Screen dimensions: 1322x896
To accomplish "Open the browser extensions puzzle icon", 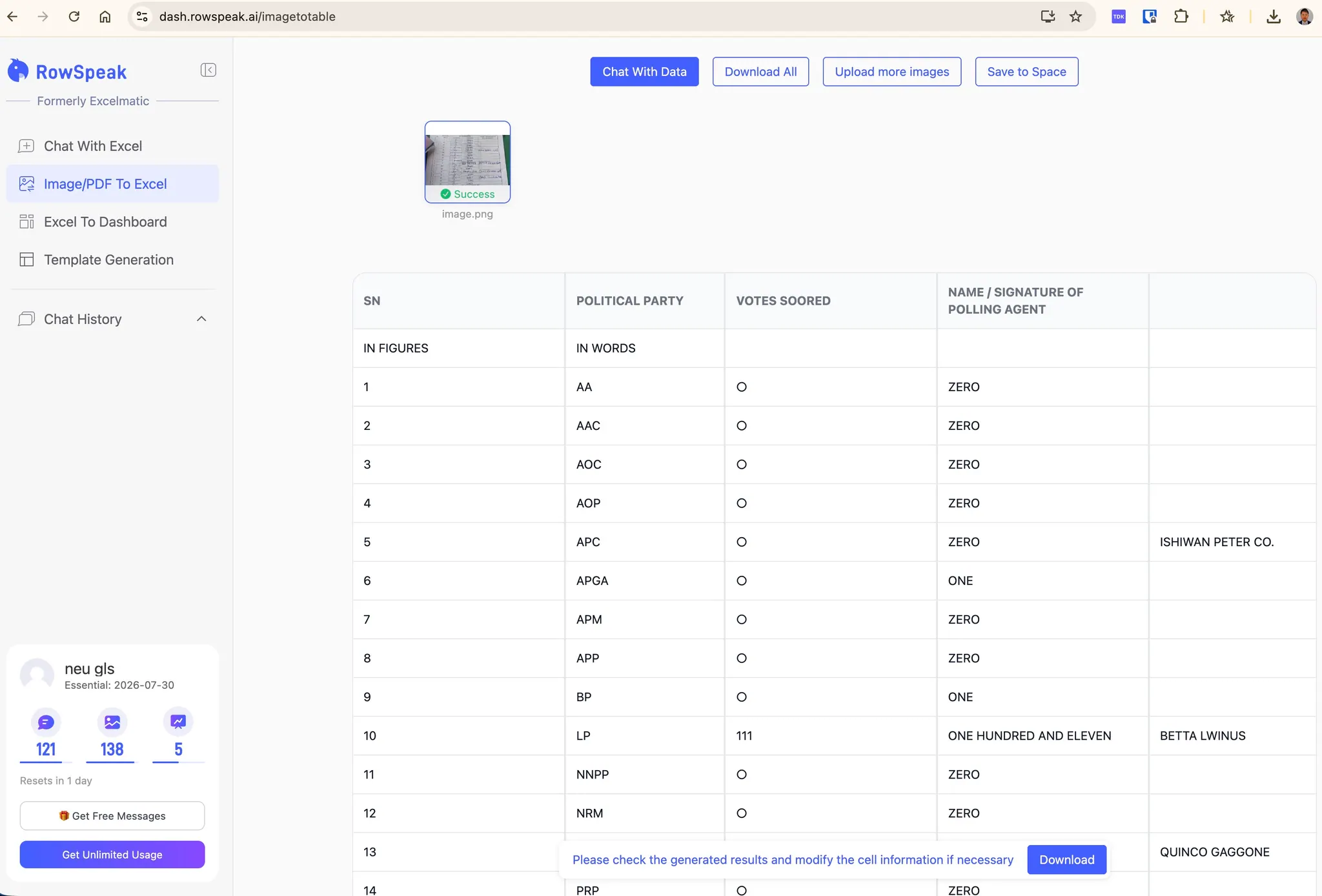I will tap(1181, 17).
